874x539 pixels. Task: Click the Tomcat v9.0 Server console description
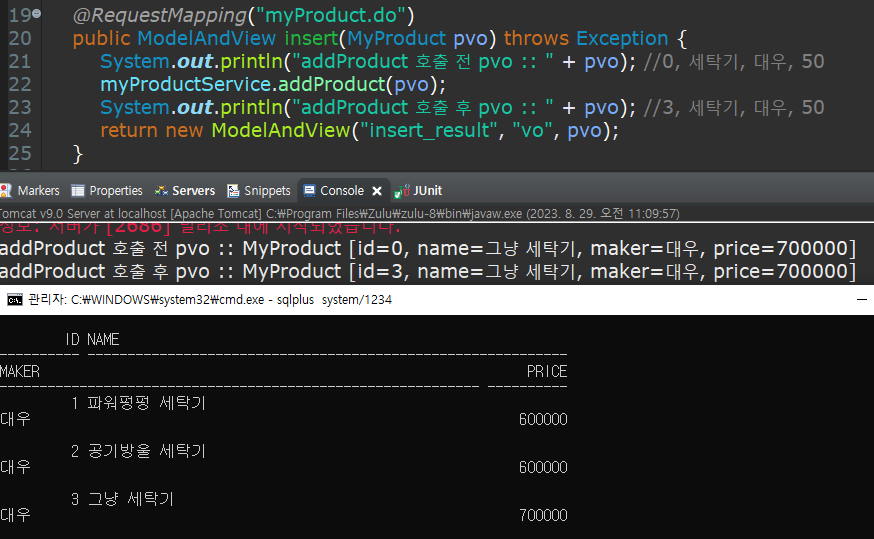point(339,213)
